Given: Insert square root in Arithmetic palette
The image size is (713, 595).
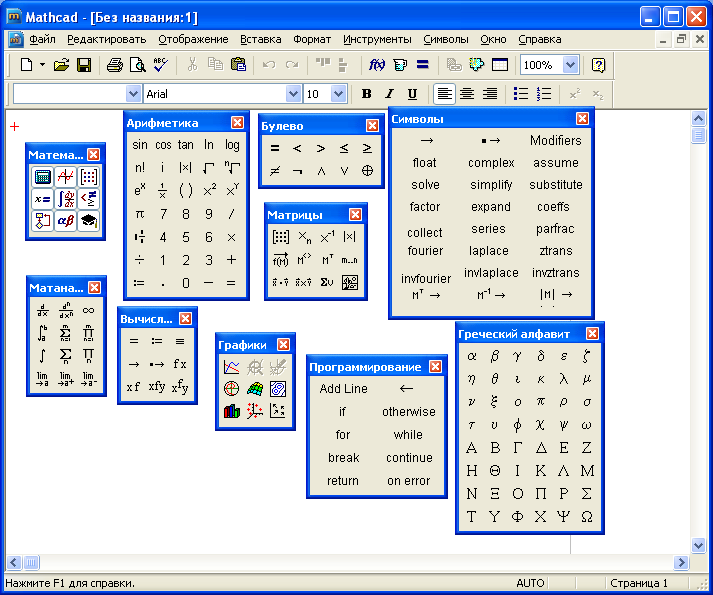Looking at the screenshot, I should click(x=209, y=168).
